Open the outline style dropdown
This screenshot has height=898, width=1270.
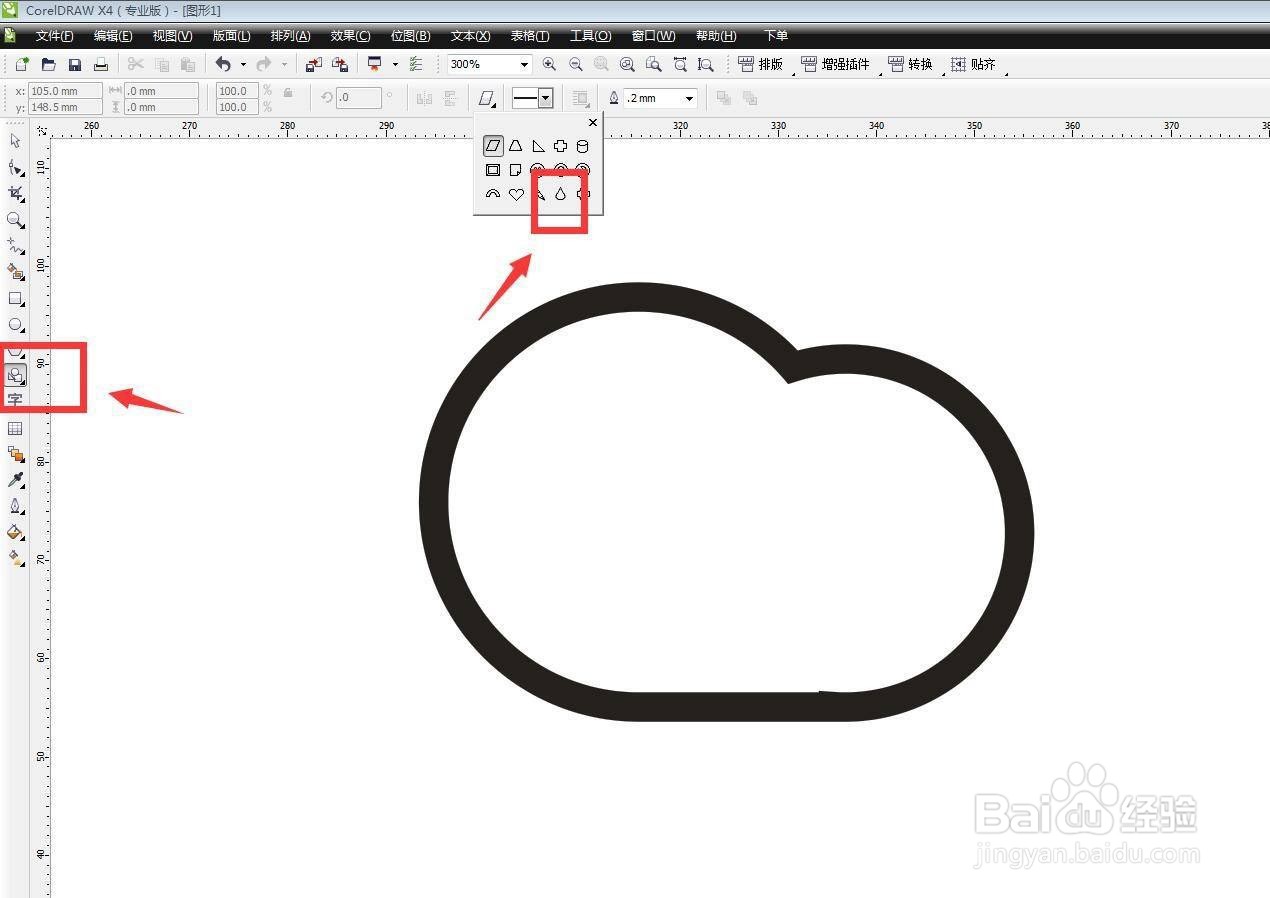point(546,98)
